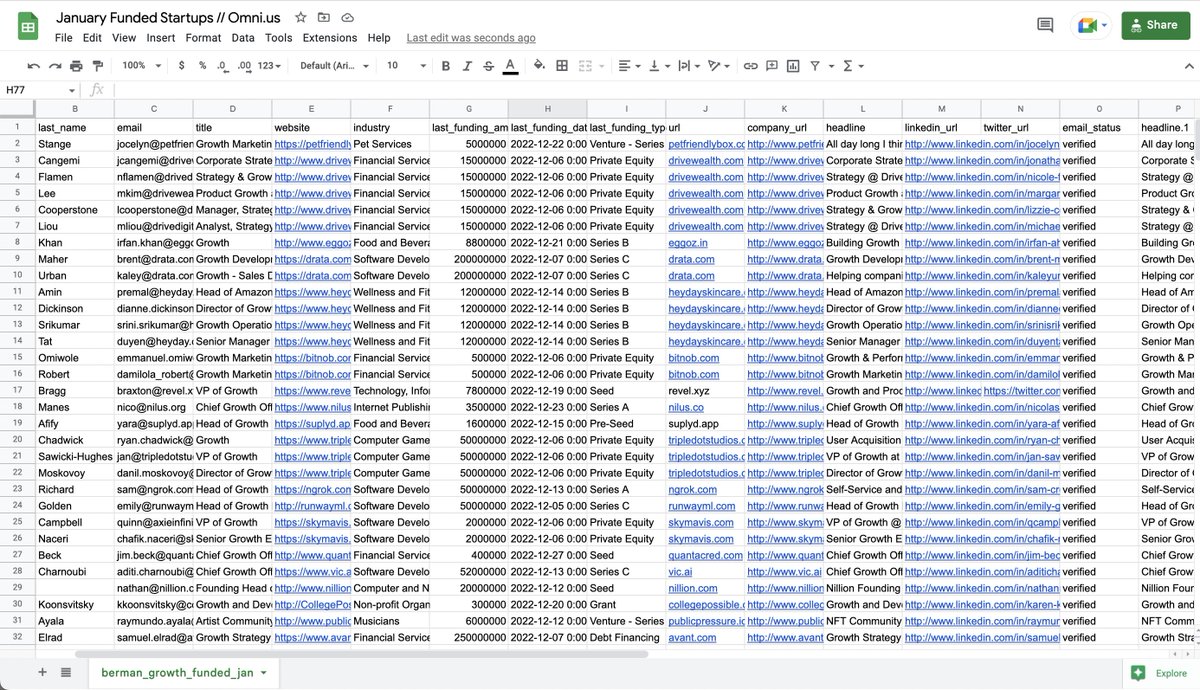Open the File menu

point(64,38)
